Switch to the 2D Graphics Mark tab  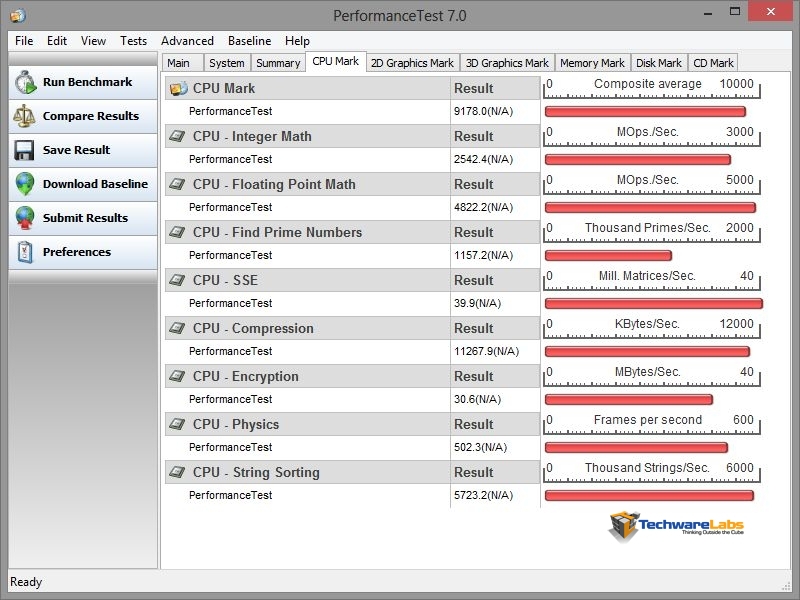pos(412,63)
